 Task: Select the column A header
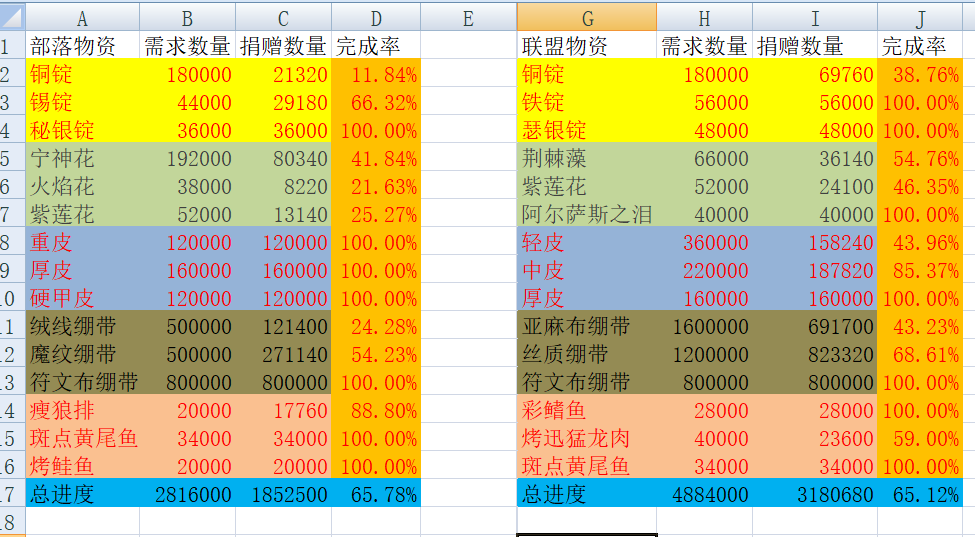pos(82,17)
